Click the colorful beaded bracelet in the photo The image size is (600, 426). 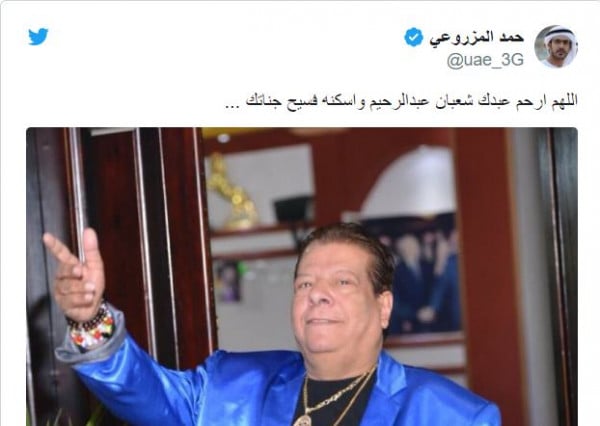click(92, 326)
